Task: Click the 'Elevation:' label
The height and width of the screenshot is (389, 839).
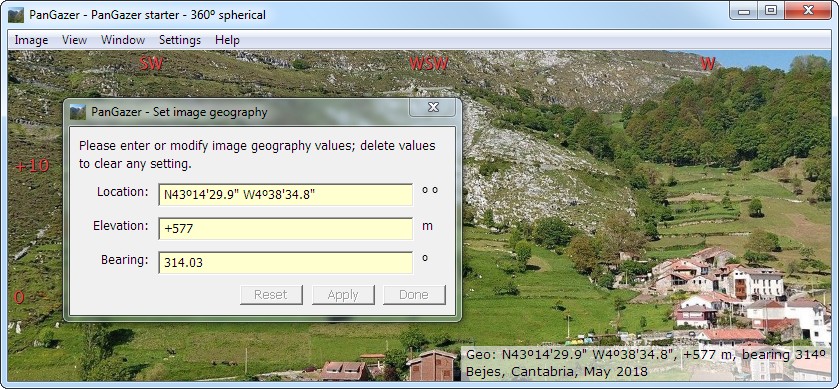Action: 120,226
